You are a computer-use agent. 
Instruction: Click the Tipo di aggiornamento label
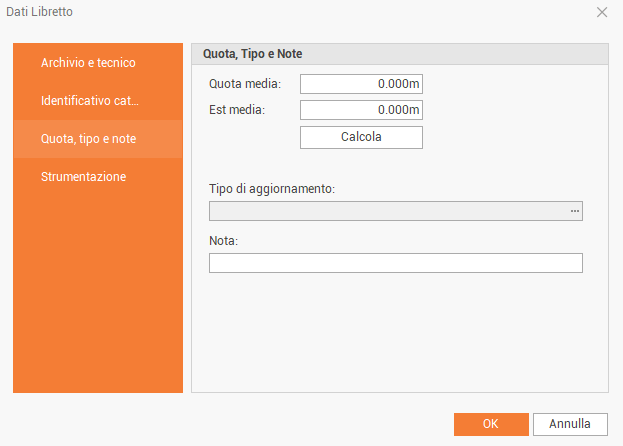(x=271, y=189)
